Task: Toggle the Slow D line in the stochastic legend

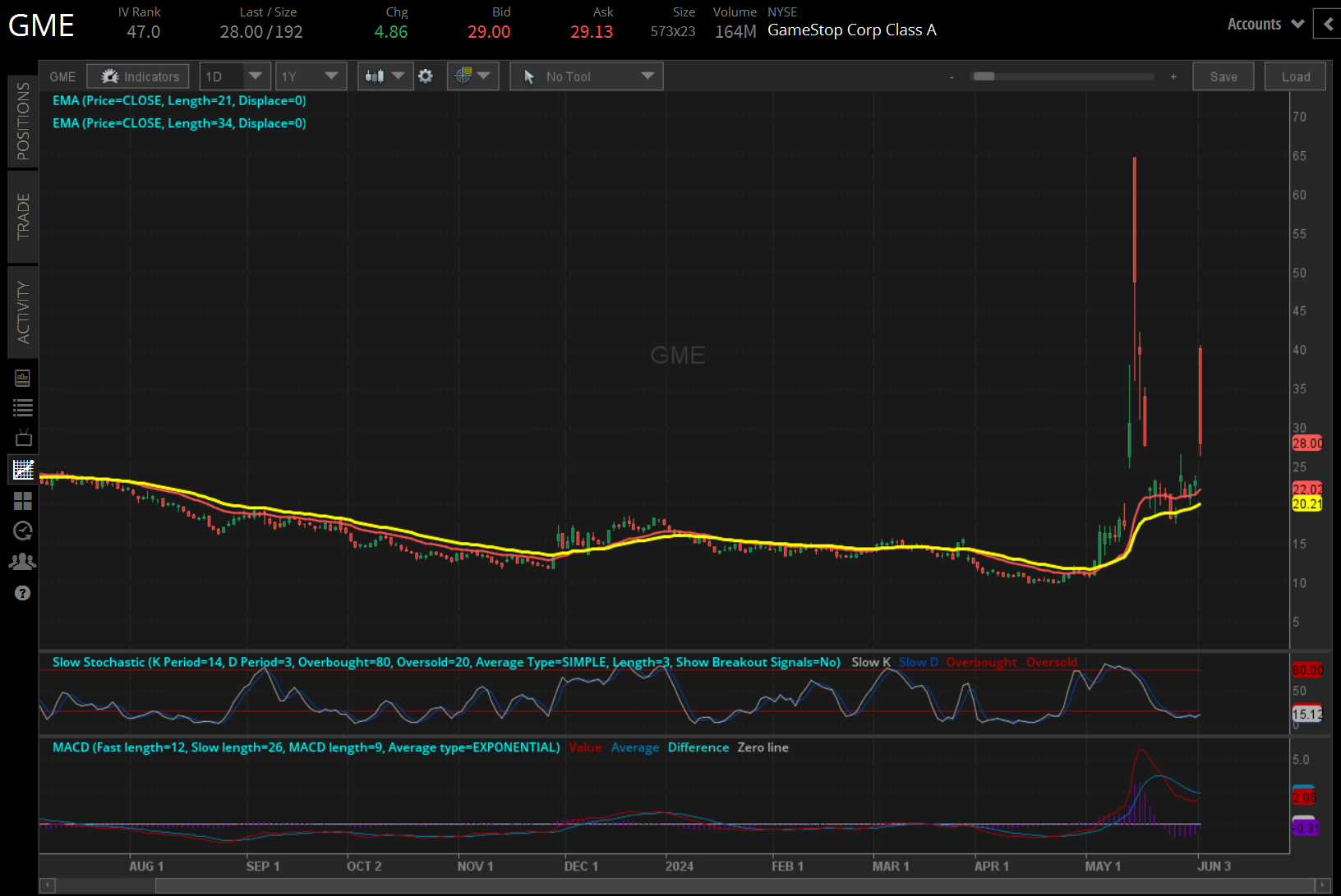Action: click(918, 662)
